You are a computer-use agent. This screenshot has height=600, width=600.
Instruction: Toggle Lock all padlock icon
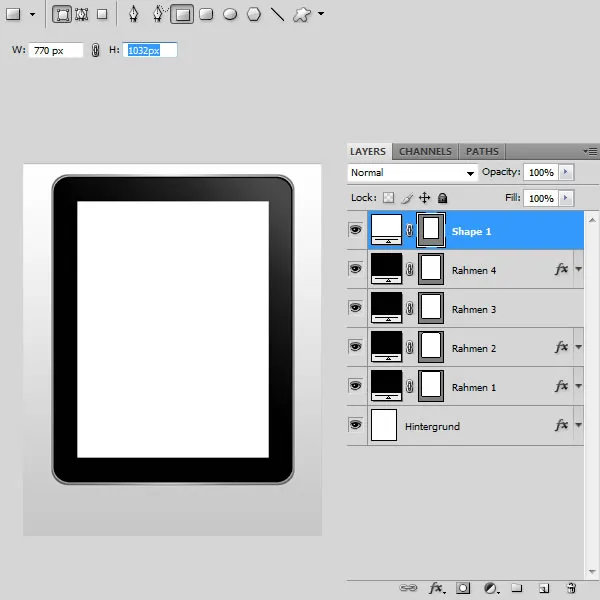point(443,198)
